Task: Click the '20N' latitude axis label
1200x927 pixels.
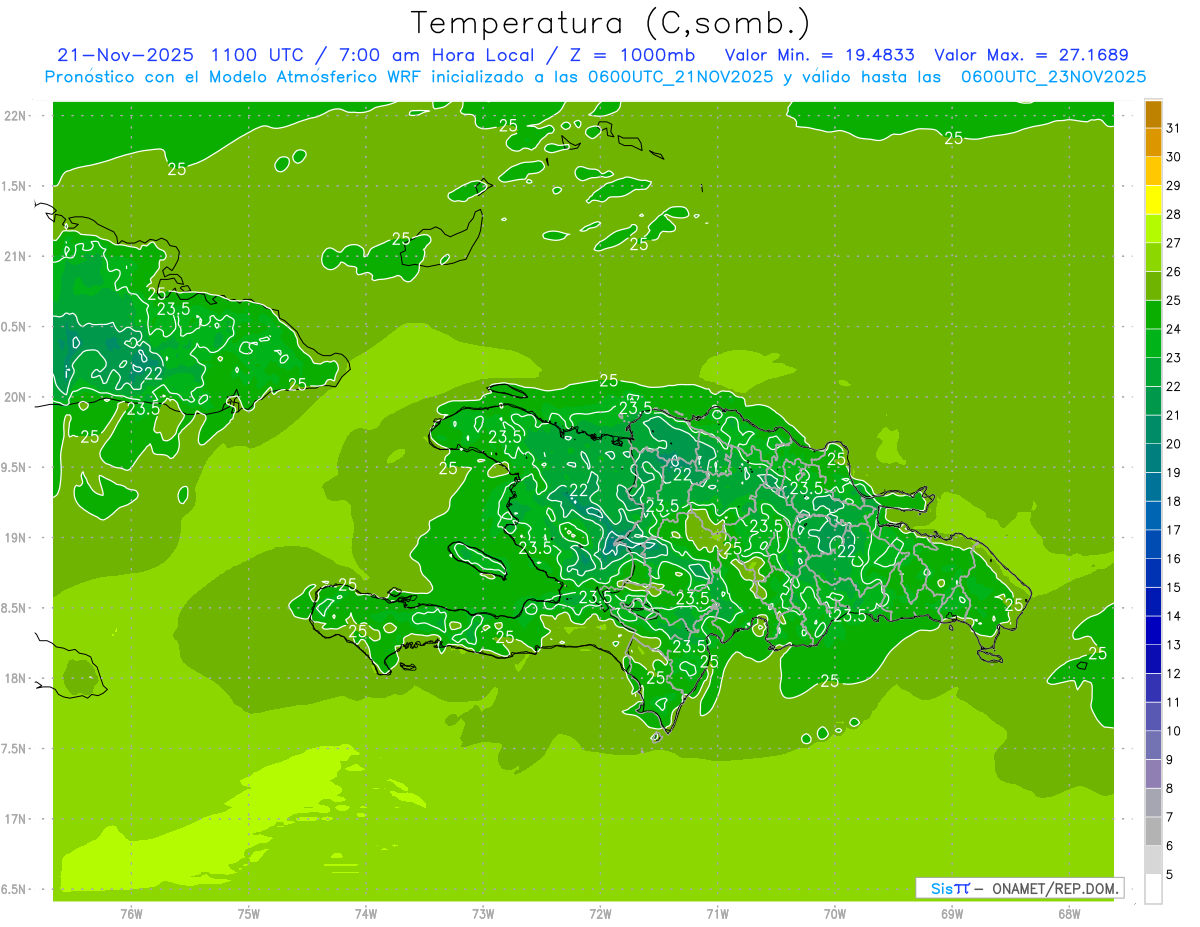Action: [x=15, y=397]
